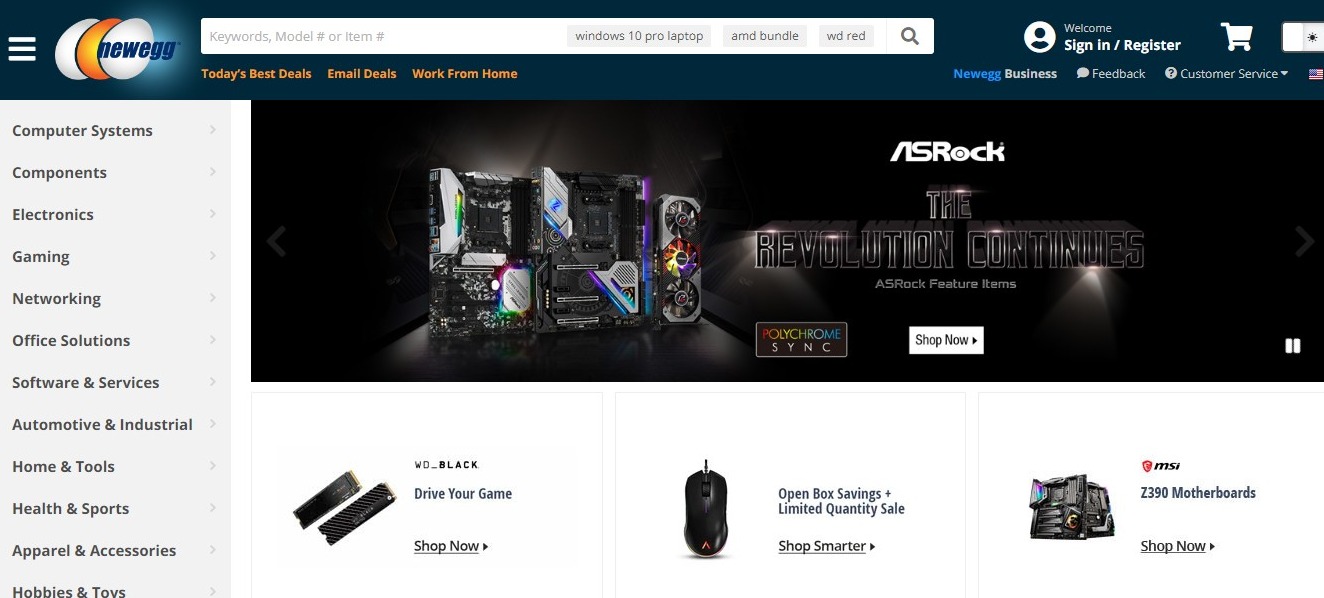Open the hamburger navigation menu
The height and width of the screenshot is (598, 1324).
coord(22,48)
